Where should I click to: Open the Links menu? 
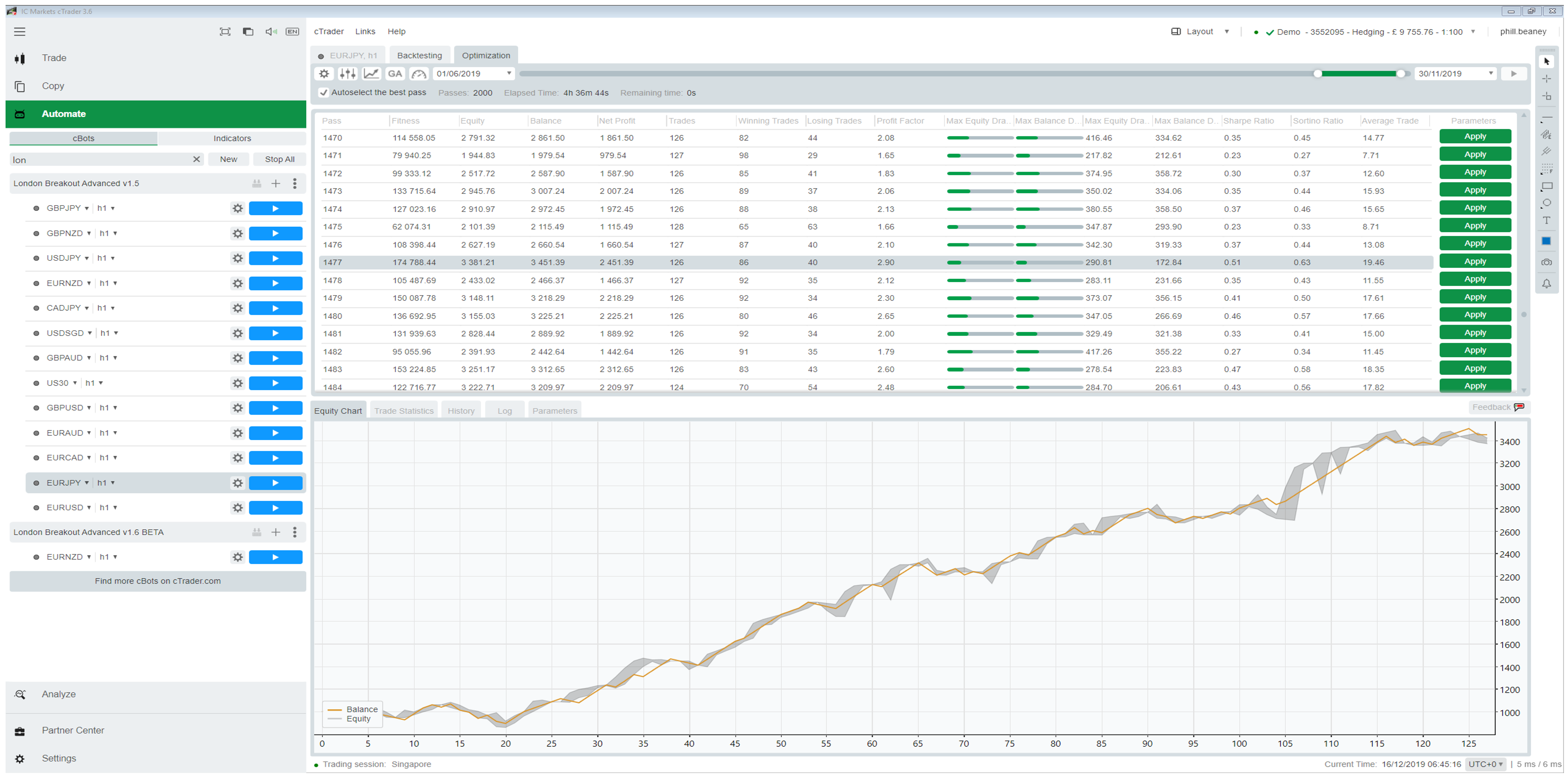click(365, 32)
